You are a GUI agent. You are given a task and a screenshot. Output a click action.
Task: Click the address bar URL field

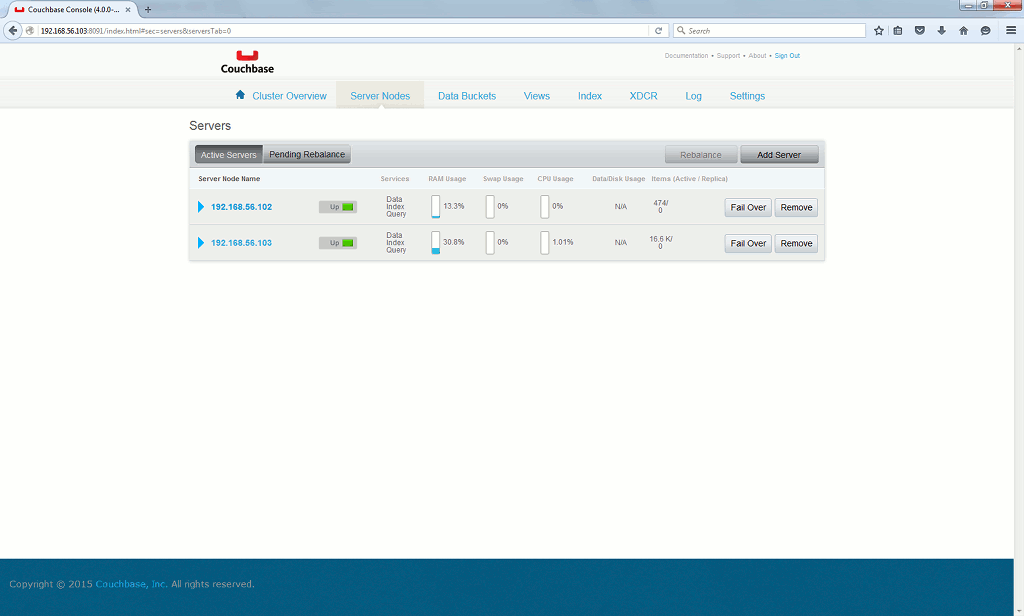pyautogui.click(x=343, y=31)
